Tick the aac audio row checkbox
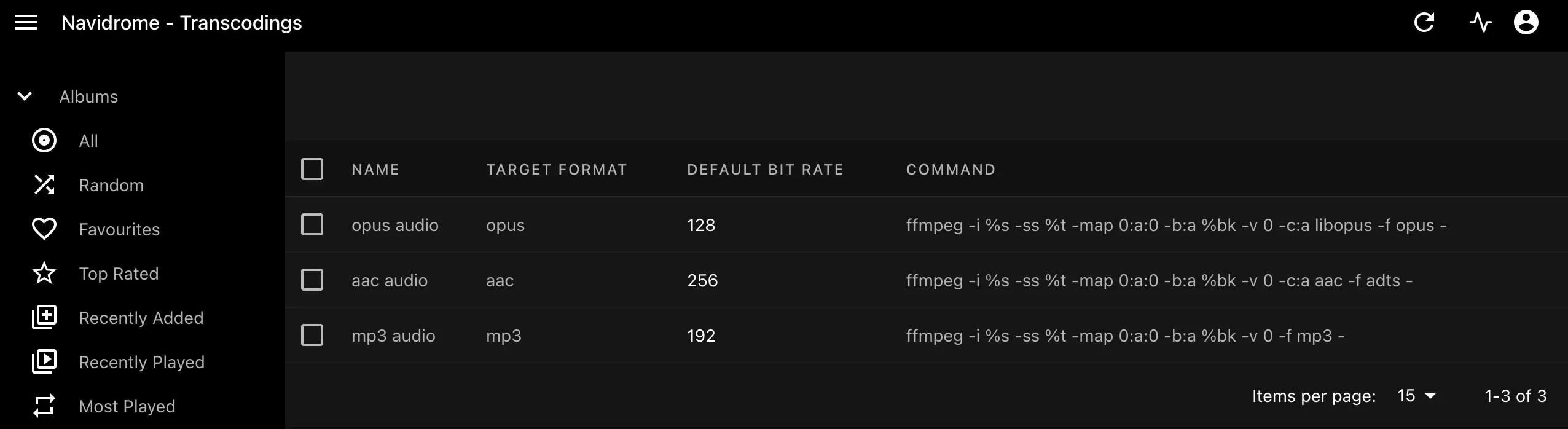This screenshot has height=429, width=1568. (x=312, y=280)
